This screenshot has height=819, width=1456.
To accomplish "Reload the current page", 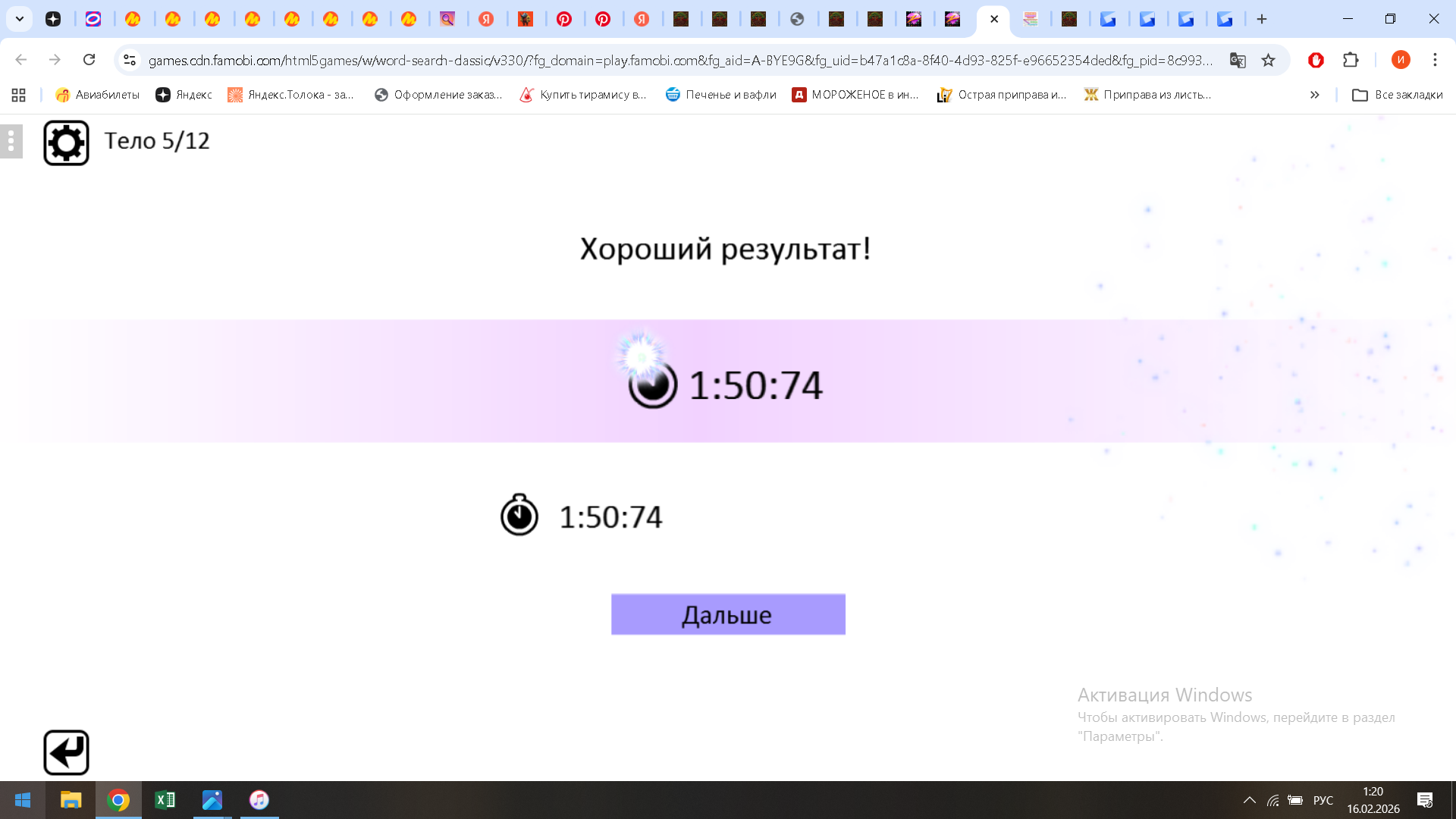I will point(89,60).
